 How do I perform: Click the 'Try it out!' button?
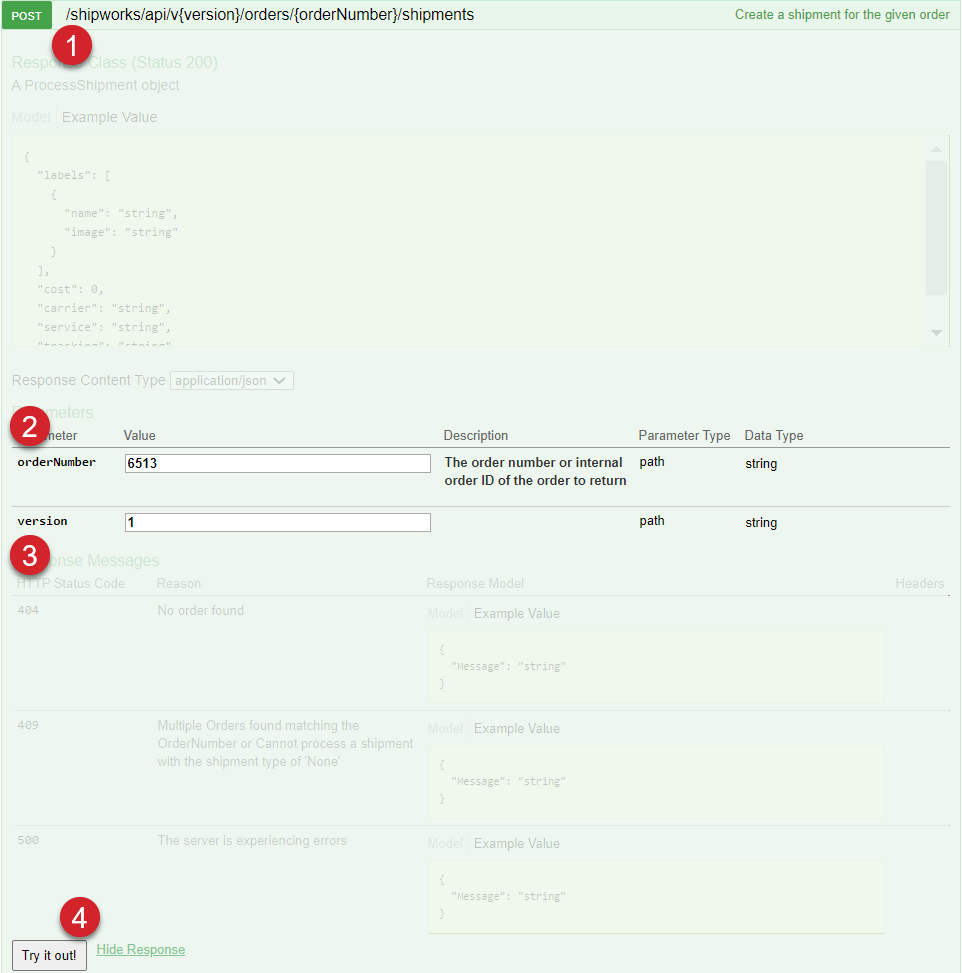[49, 956]
